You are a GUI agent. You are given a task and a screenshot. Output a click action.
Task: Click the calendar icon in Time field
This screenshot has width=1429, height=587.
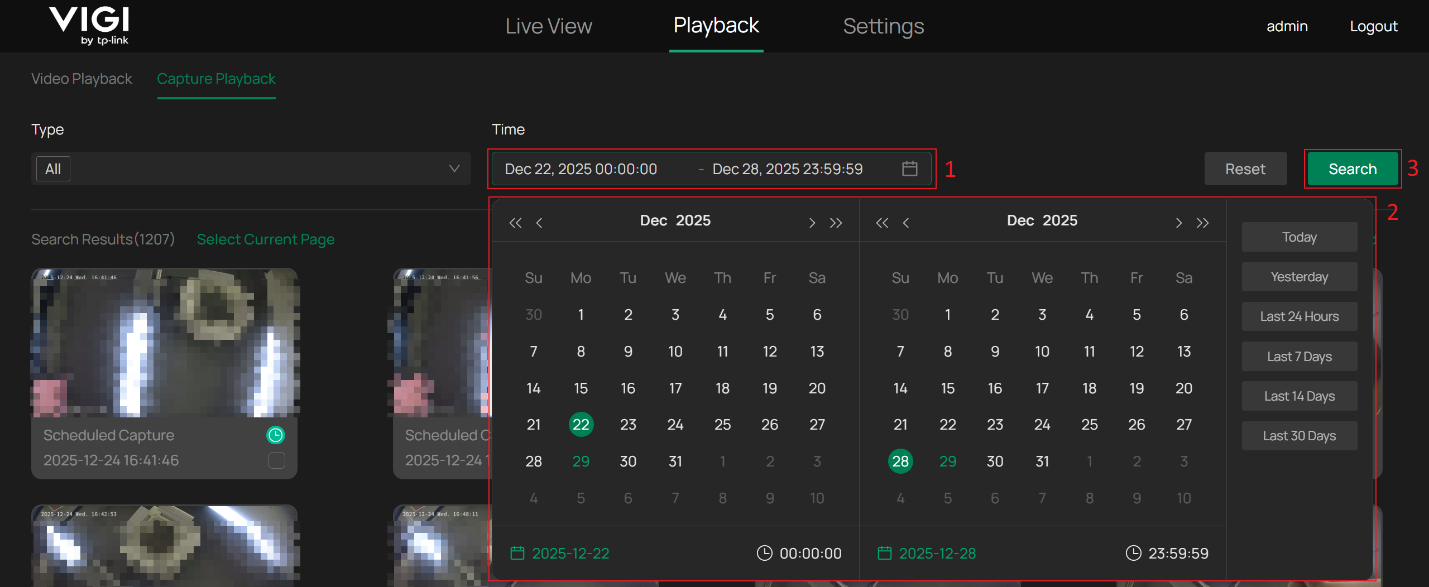[x=909, y=169]
